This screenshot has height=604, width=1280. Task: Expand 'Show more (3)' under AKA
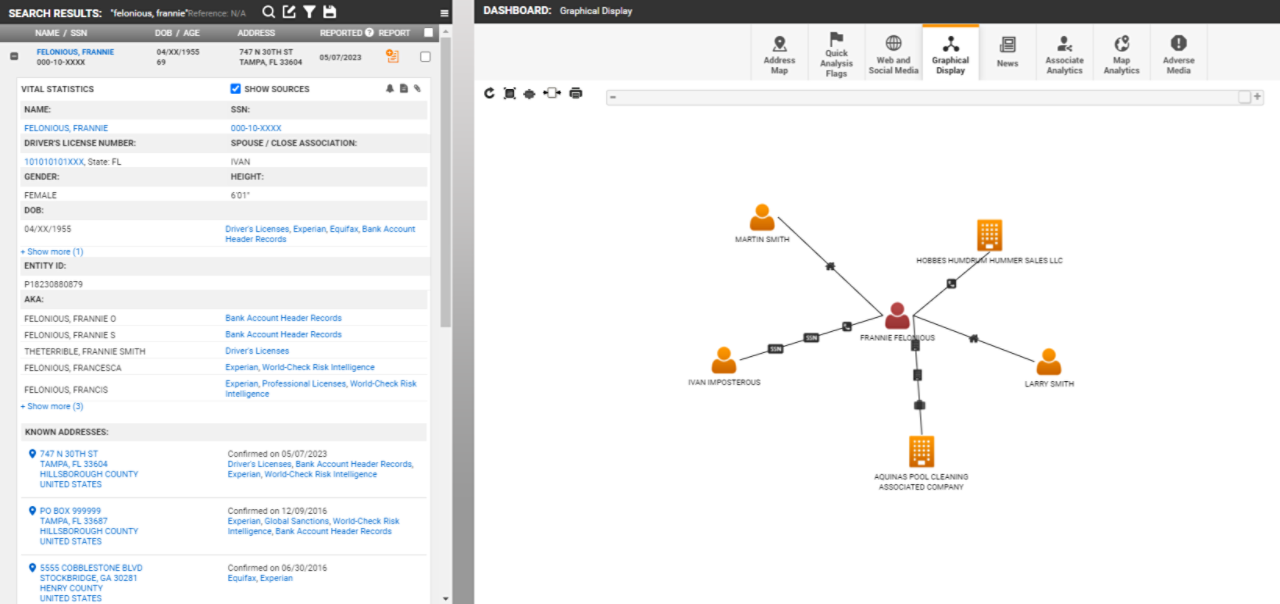coord(54,407)
